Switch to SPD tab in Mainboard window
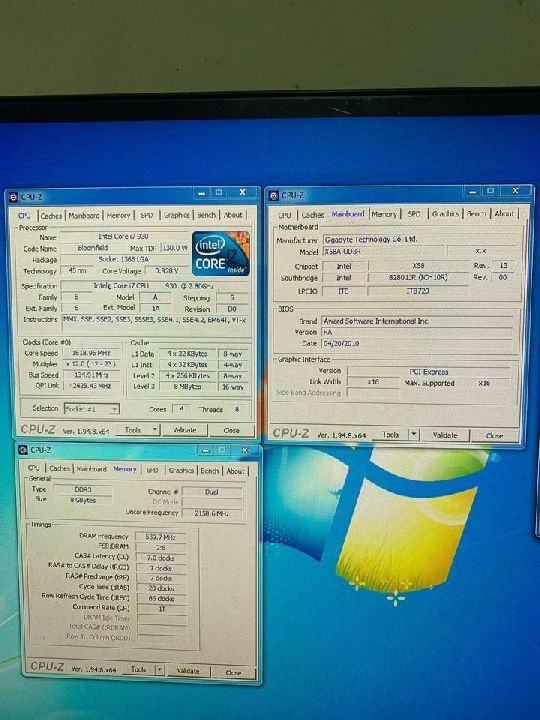This screenshot has width=540, height=720. tap(414, 214)
